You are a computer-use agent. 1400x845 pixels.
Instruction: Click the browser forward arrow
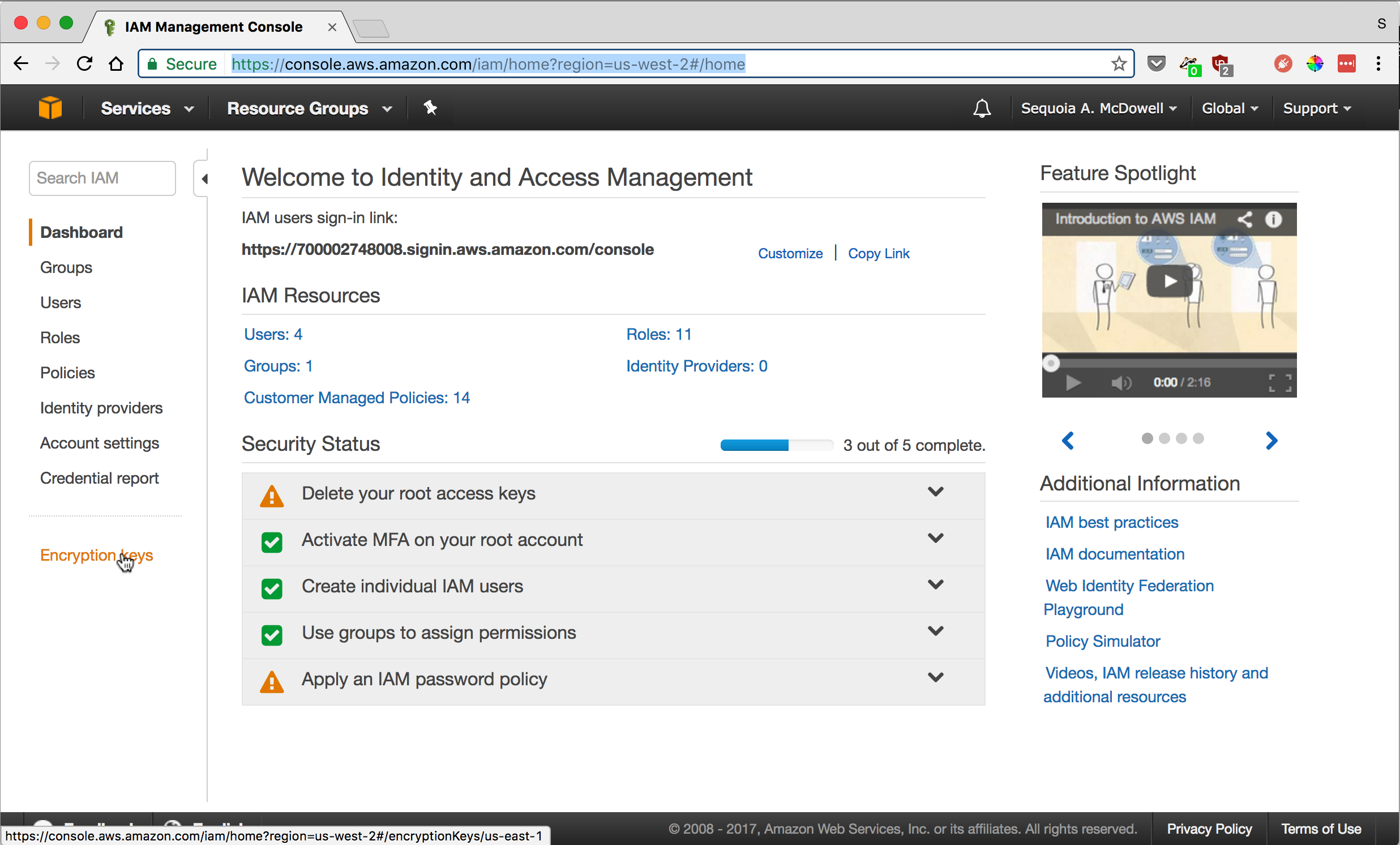point(53,63)
